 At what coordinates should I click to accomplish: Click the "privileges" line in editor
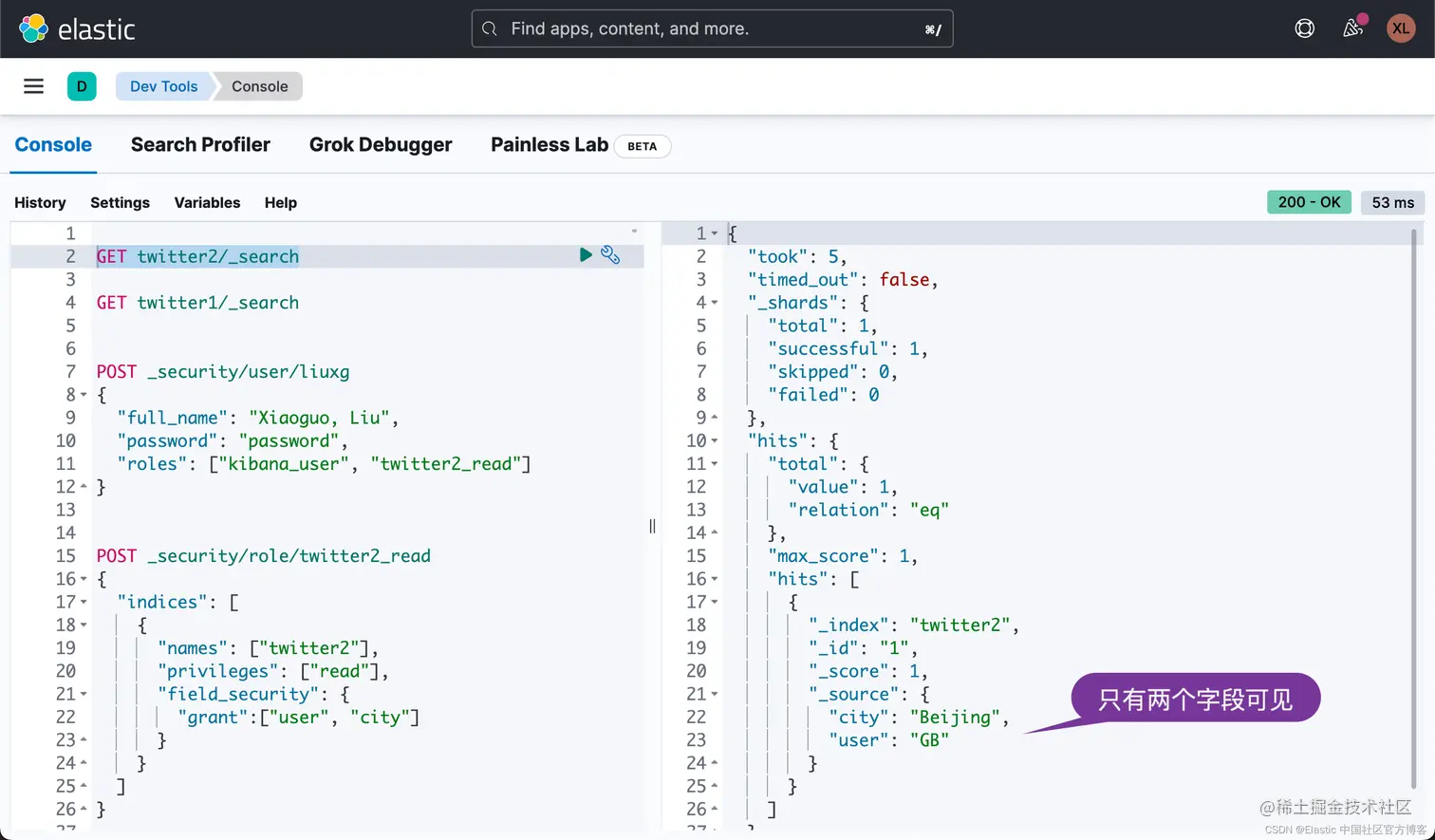tap(273, 671)
